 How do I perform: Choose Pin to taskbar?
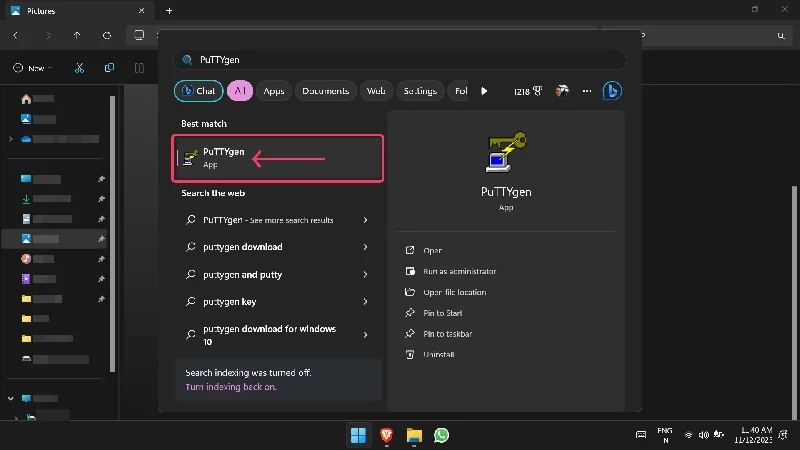447,334
